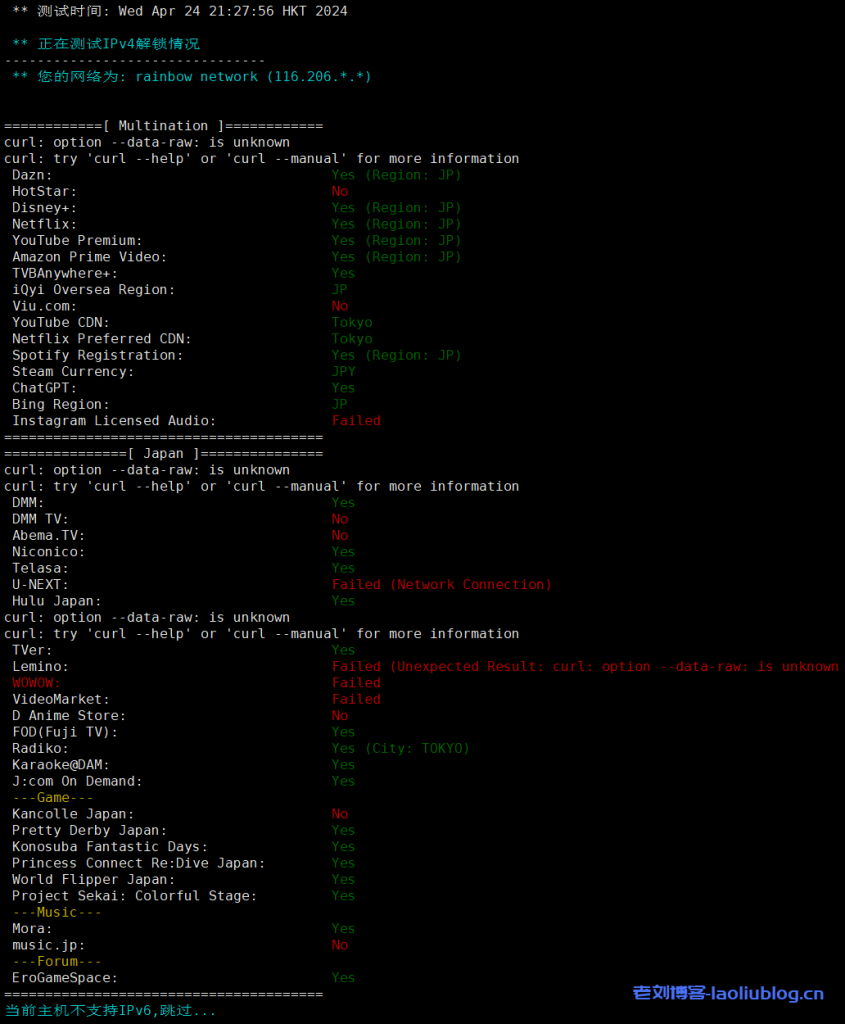
Task: Click the IPv6 not supported message
Action: (x=110, y=1011)
